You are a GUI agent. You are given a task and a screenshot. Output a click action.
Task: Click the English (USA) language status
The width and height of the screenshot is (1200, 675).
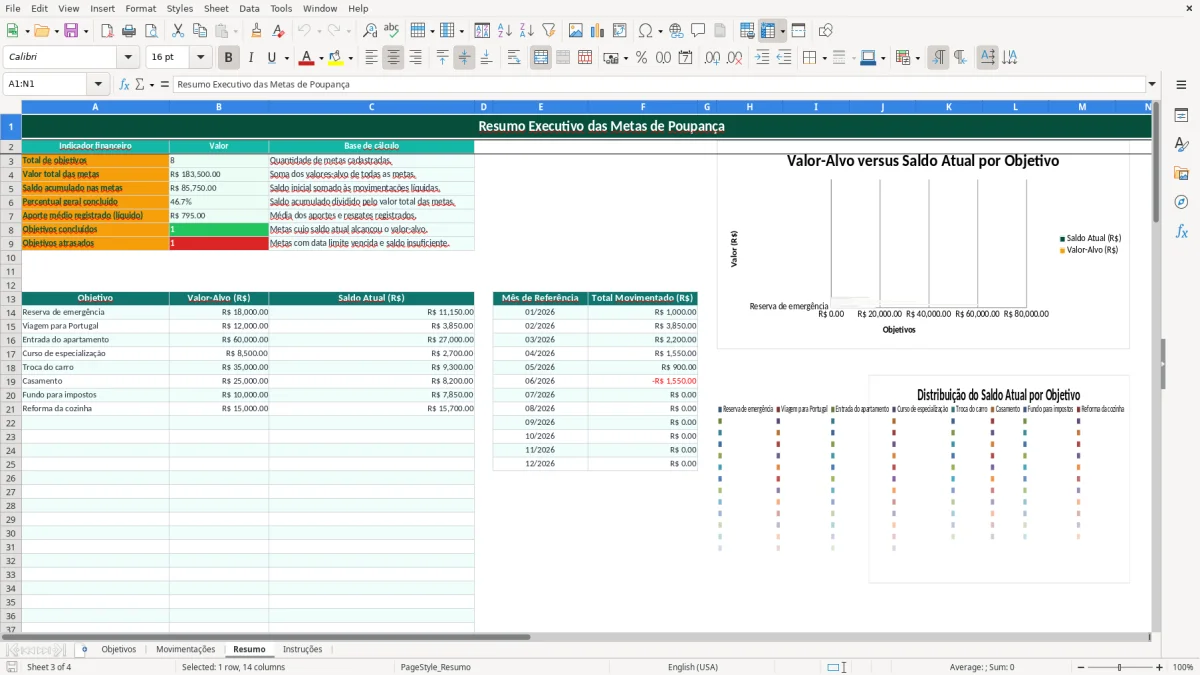click(x=692, y=667)
